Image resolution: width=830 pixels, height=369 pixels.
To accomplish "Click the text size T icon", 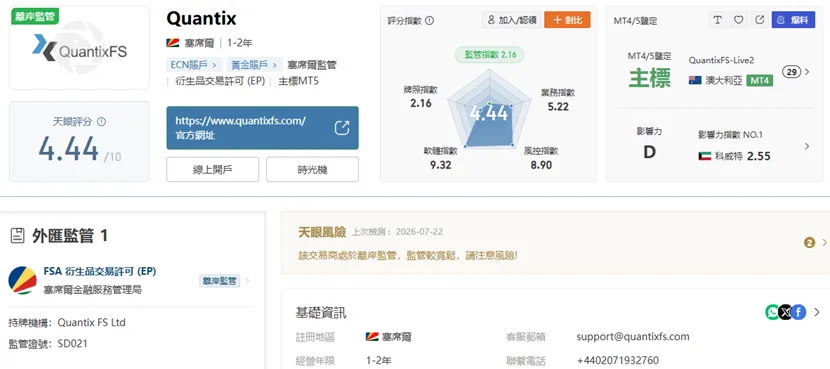I will 717,20.
